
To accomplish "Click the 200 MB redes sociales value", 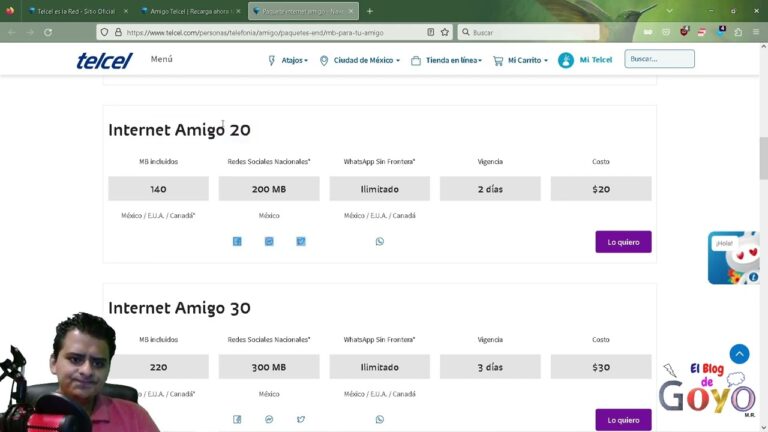I will pos(269,189).
